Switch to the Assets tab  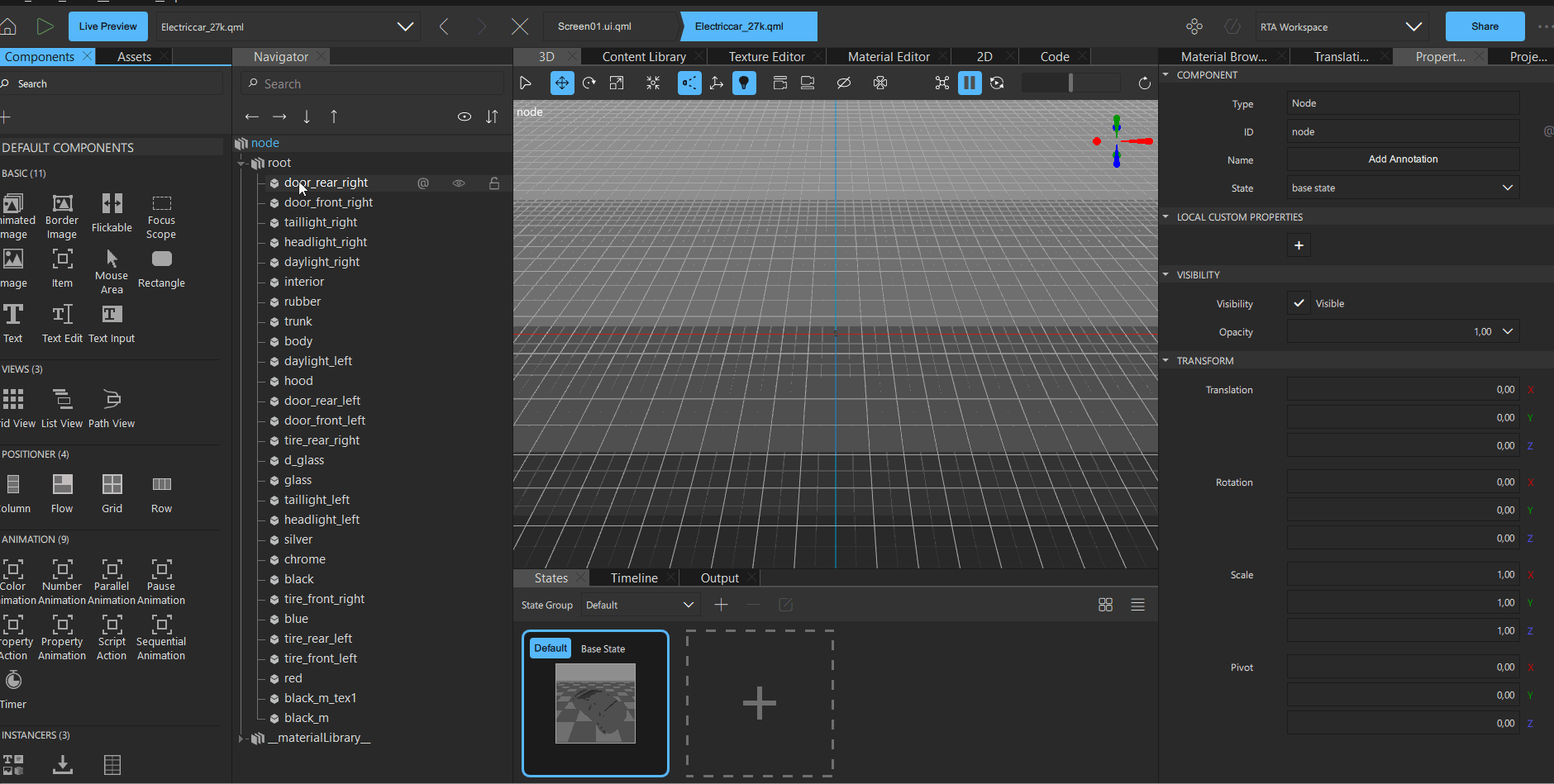click(134, 56)
